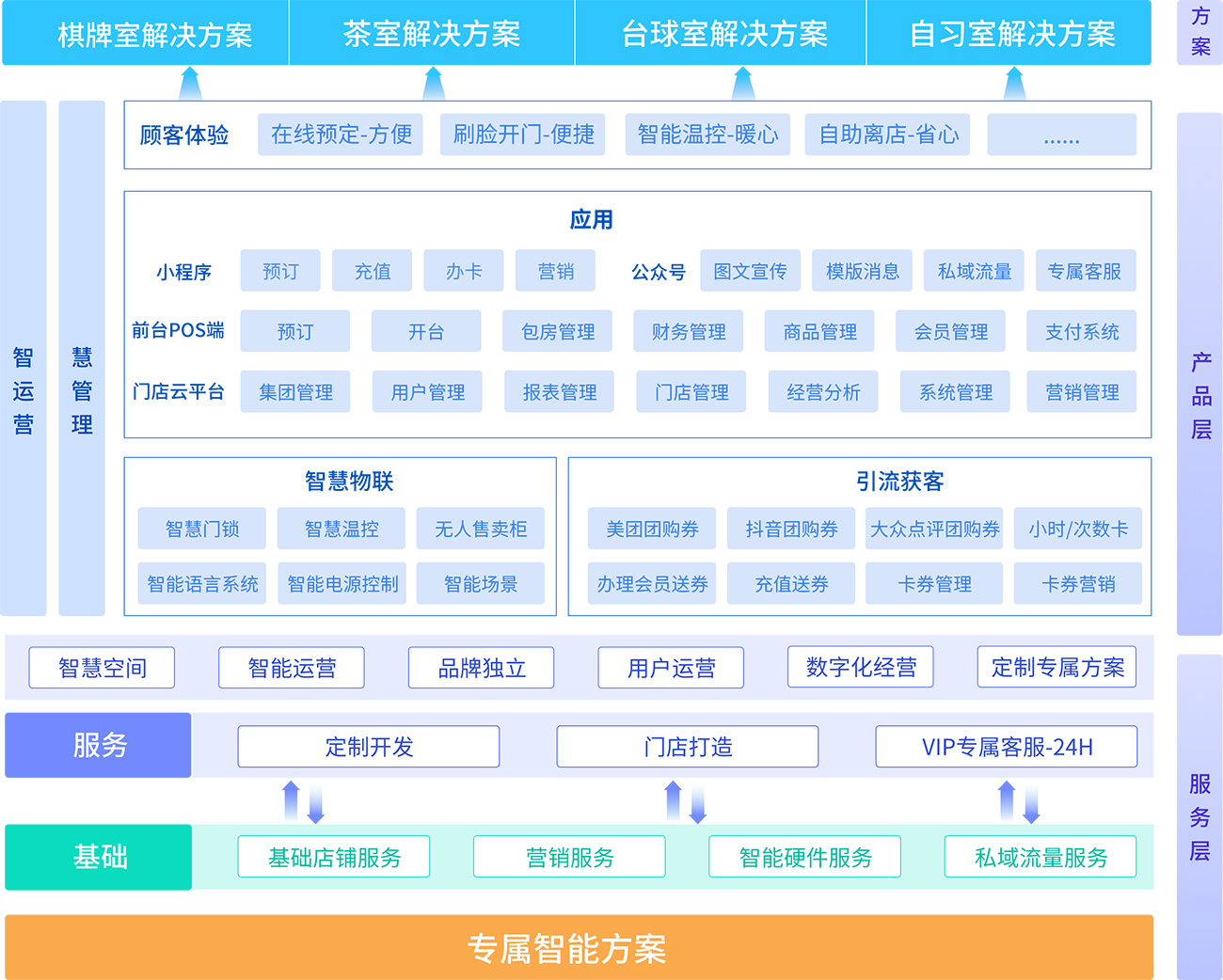The width and height of the screenshot is (1223, 980).
Task: Click the 办理会员送券 box
Action: click(652, 583)
